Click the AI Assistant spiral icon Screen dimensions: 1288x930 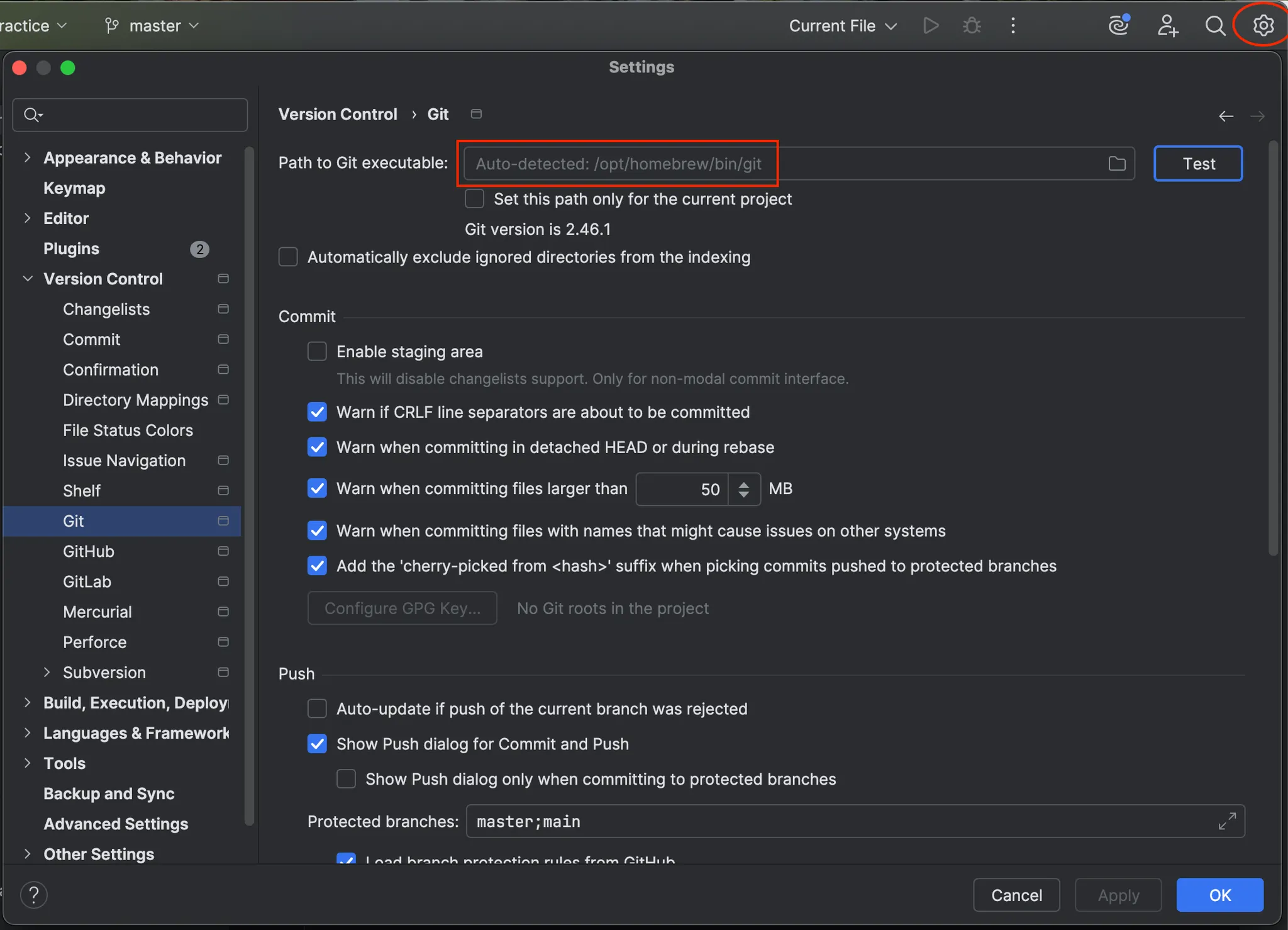point(1119,25)
